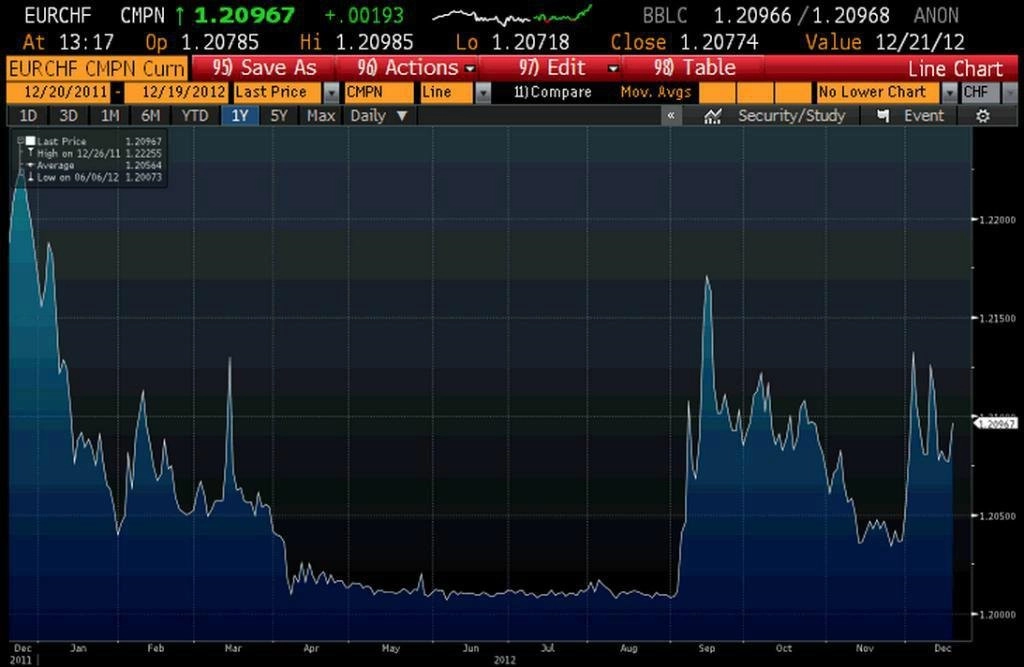Viewport: 1024px width, 667px height.
Task: Click the +.00193 change value
Action: 364,15
